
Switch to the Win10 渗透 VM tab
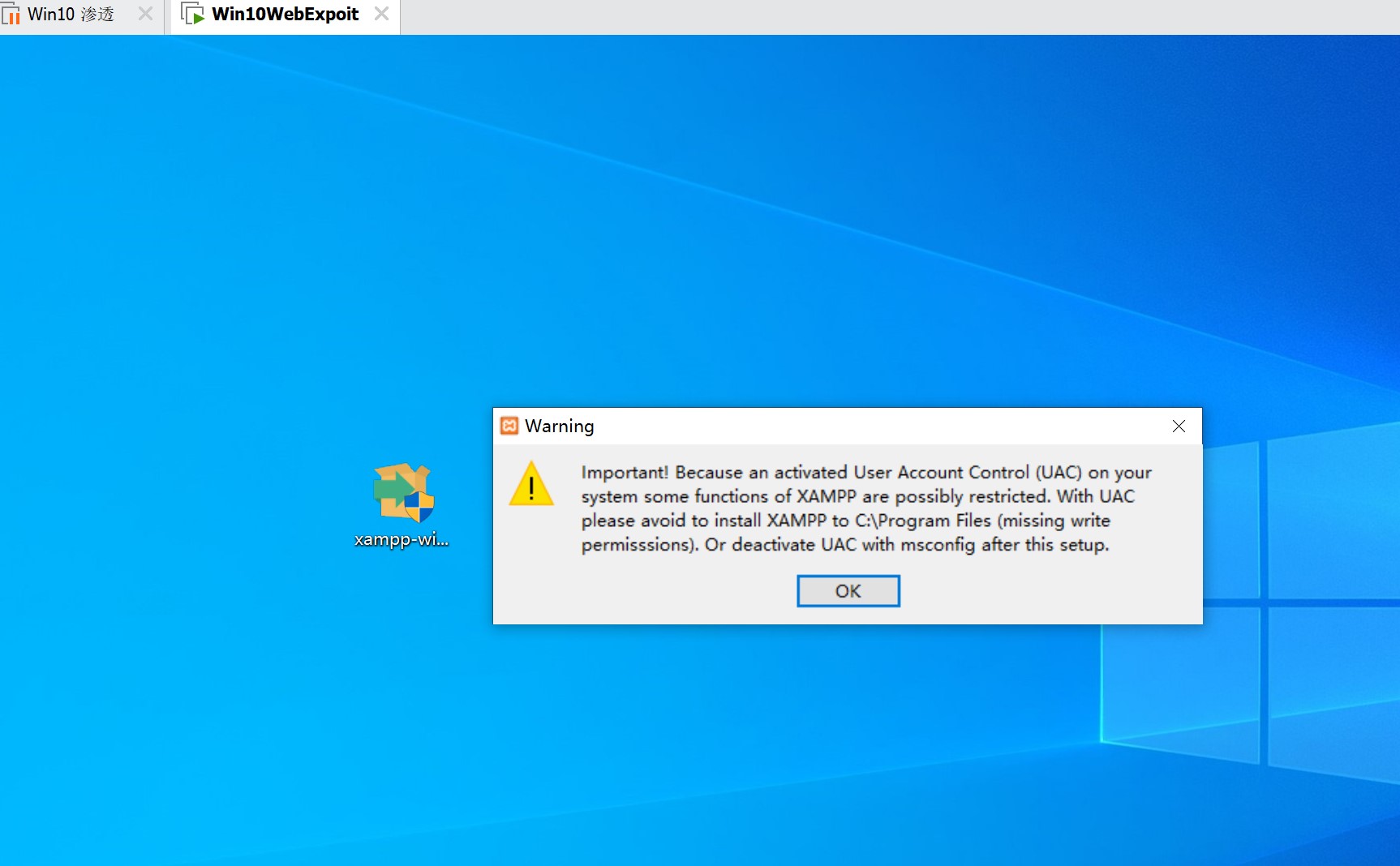[x=71, y=15]
